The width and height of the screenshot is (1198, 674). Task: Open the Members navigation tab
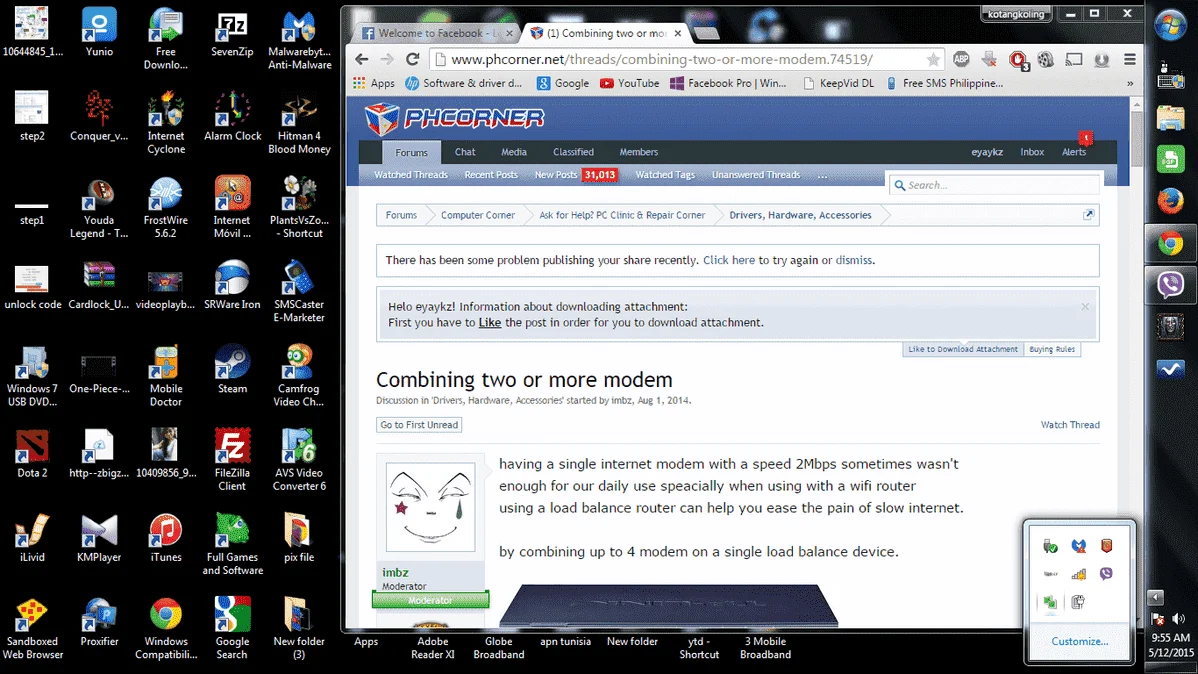click(639, 152)
